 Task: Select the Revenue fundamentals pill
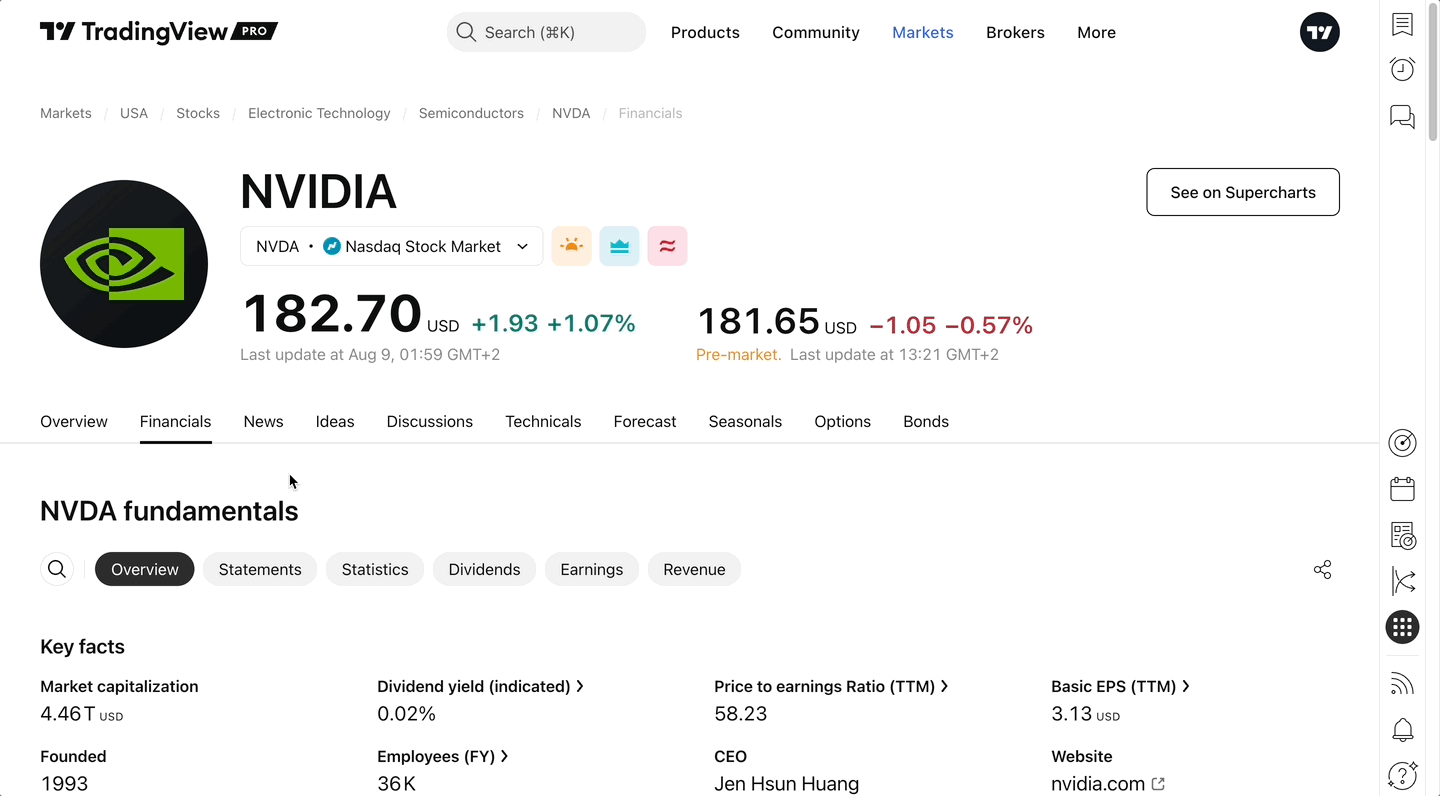[694, 569]
